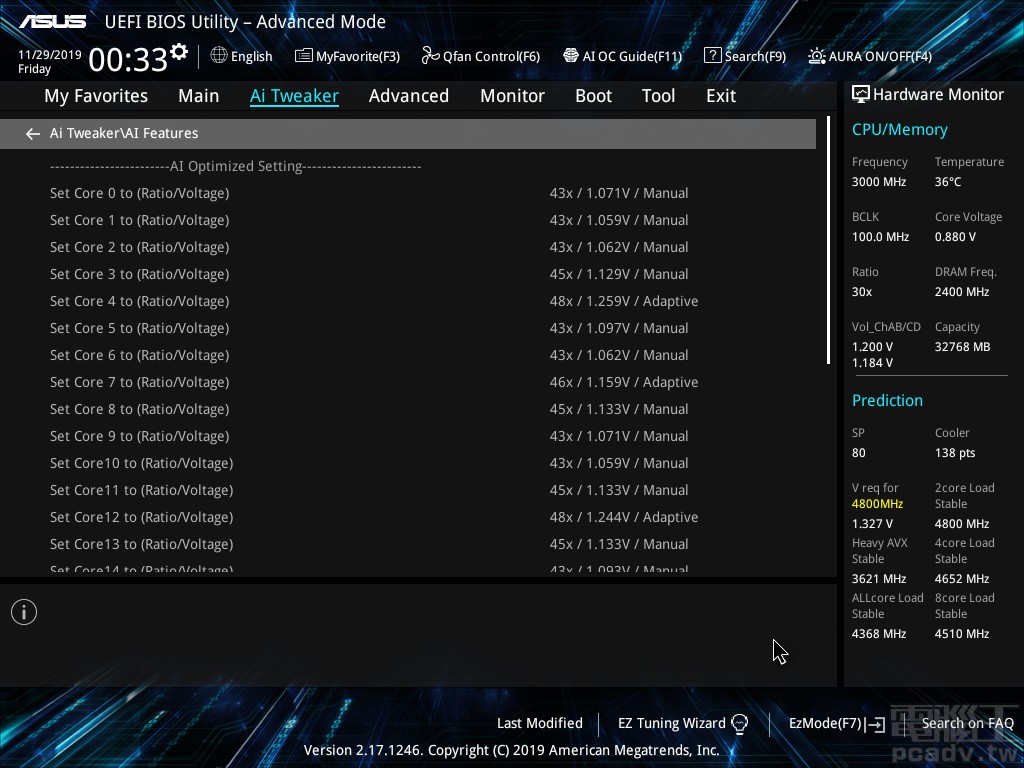Viewport: 1024px width, 768px height.
Task: Open the Monitor tab
Action: [x=512, y=96]
